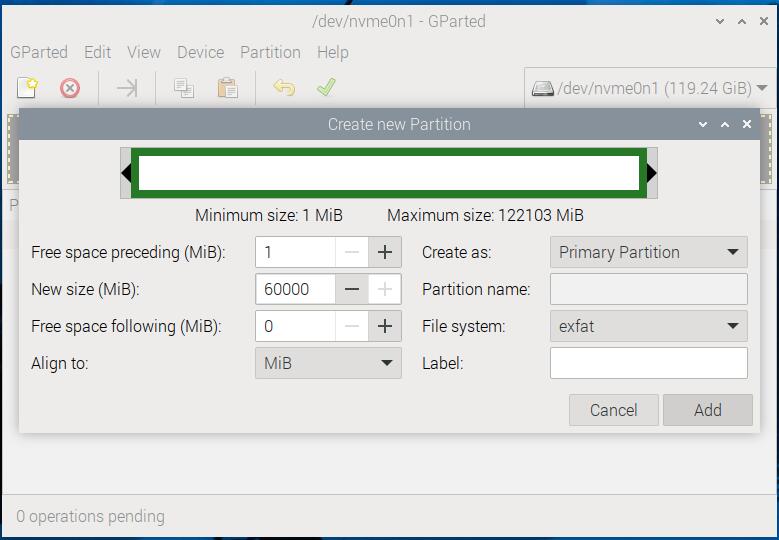This screenshot has height=540, width=779.
Task: Open the GParted menu
Action: click(x=39, y=52)
